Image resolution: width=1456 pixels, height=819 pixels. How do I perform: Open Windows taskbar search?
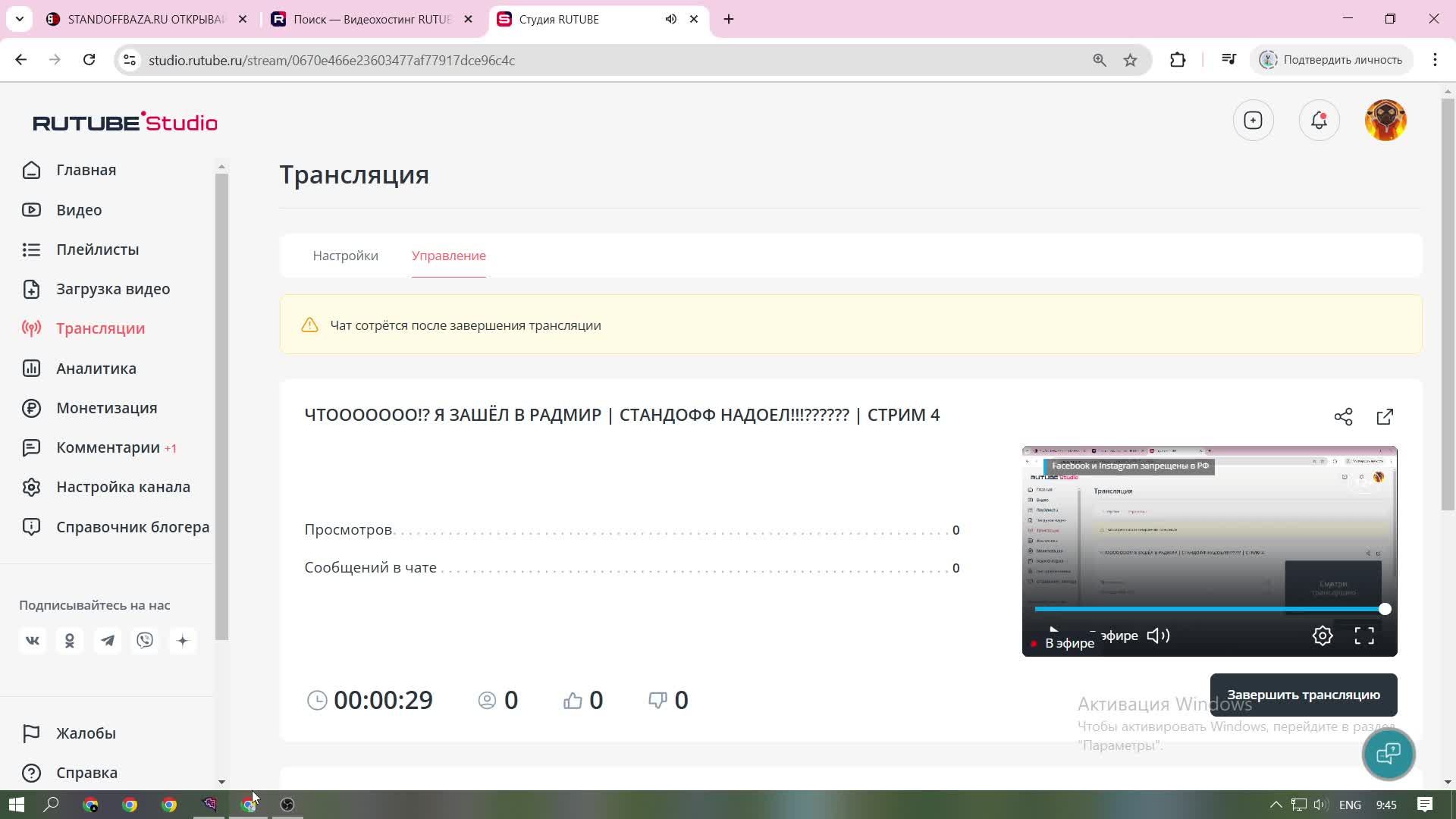click(x=52, y=805)
